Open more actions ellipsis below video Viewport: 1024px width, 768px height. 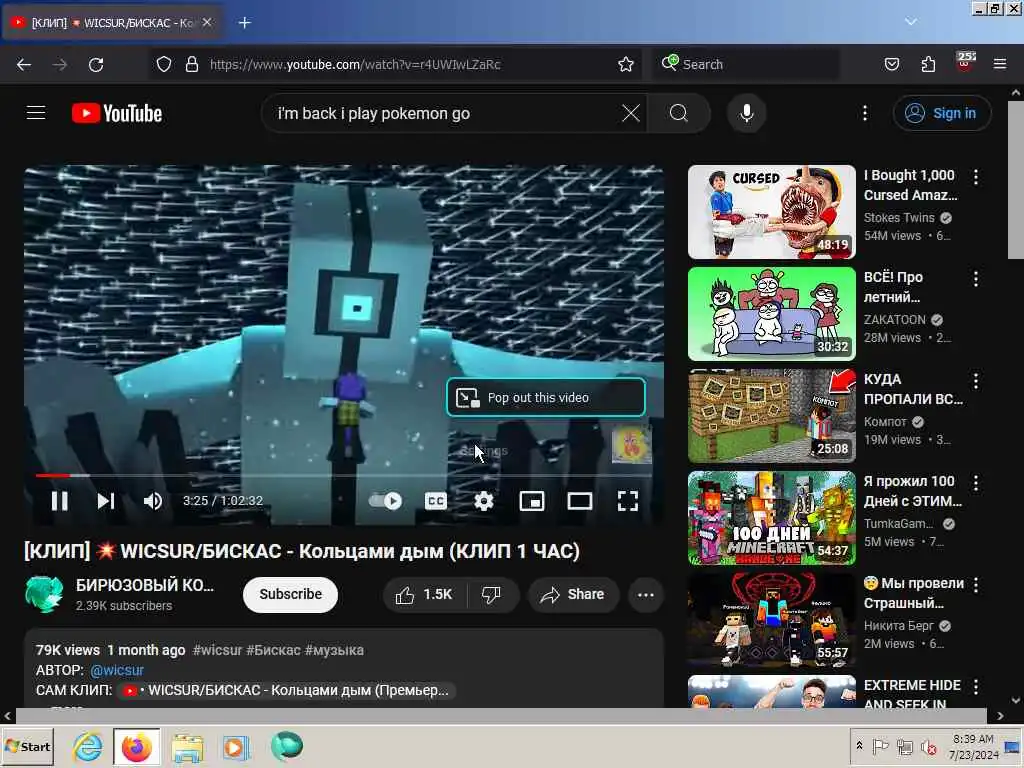point(645,594)
